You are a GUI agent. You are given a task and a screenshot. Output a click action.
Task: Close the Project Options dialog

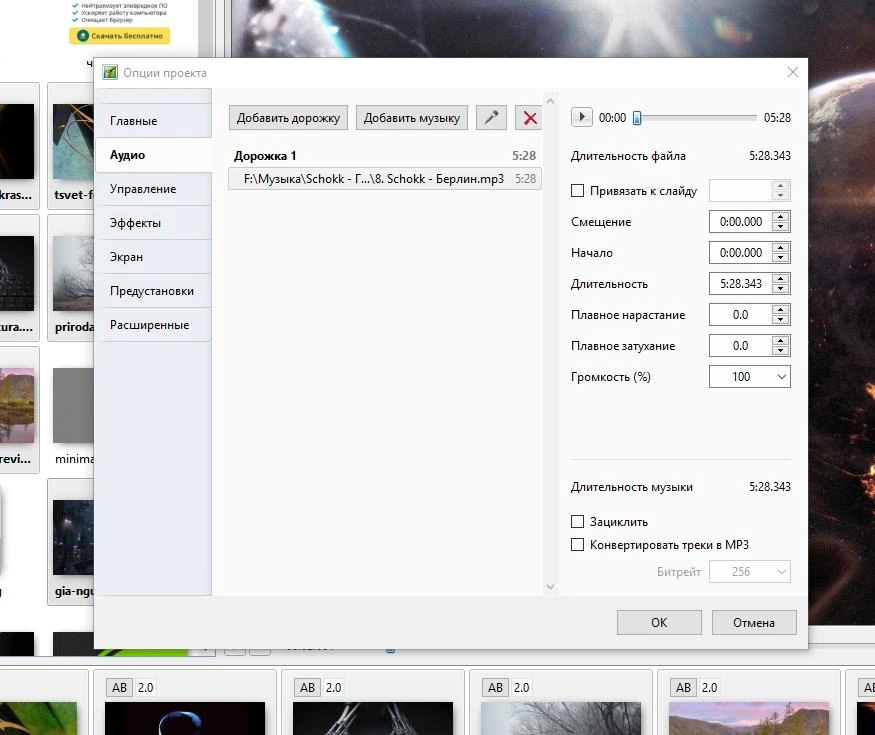(792, 72)
